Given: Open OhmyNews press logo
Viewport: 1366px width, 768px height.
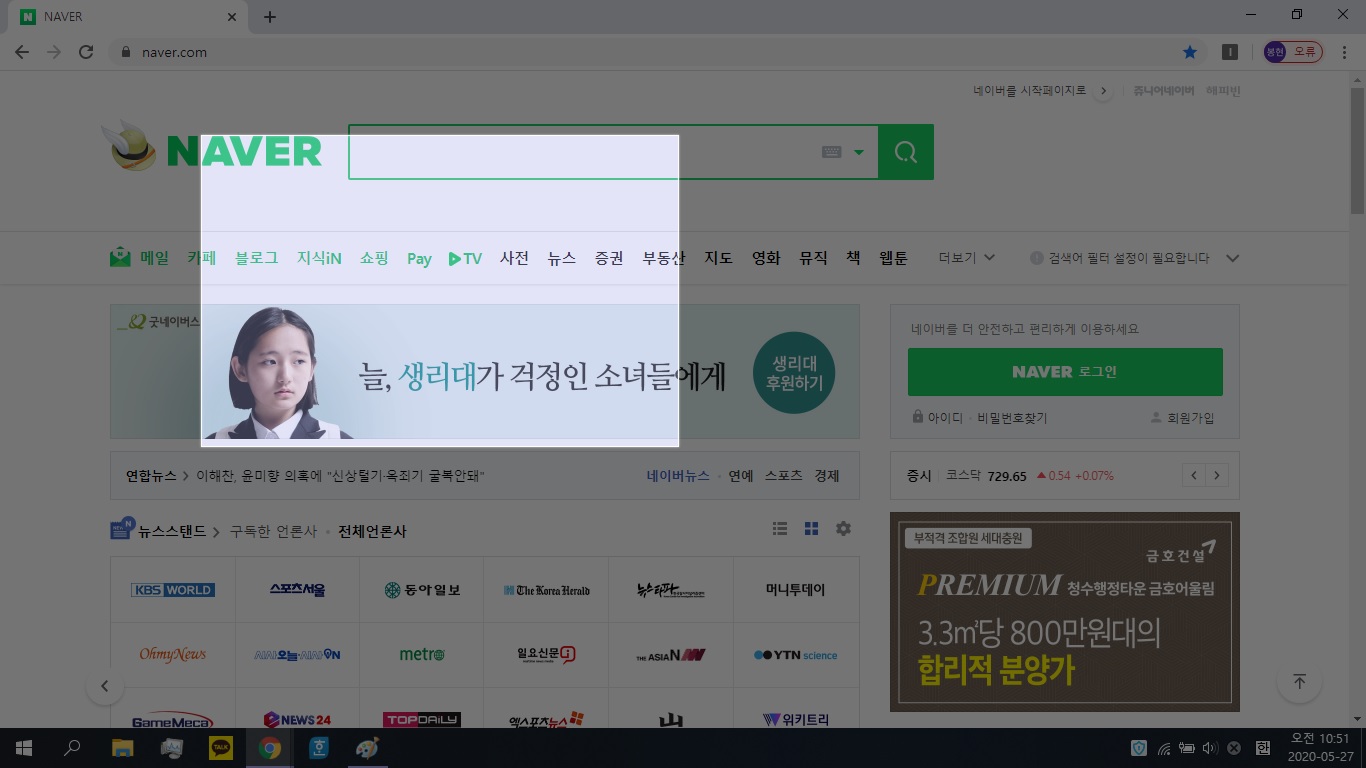Looking at the screenshot, I should (x=173, y=655).
